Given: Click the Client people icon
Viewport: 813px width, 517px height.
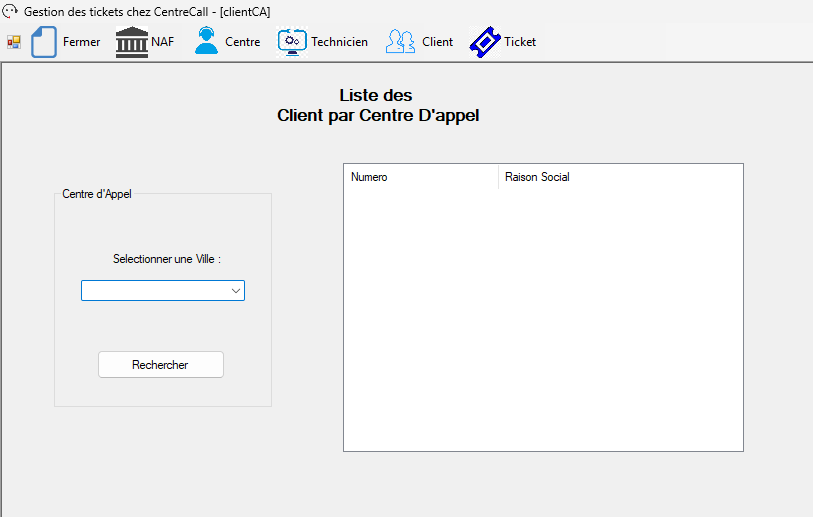Looking at the screenshot, I should click(401, 42).
